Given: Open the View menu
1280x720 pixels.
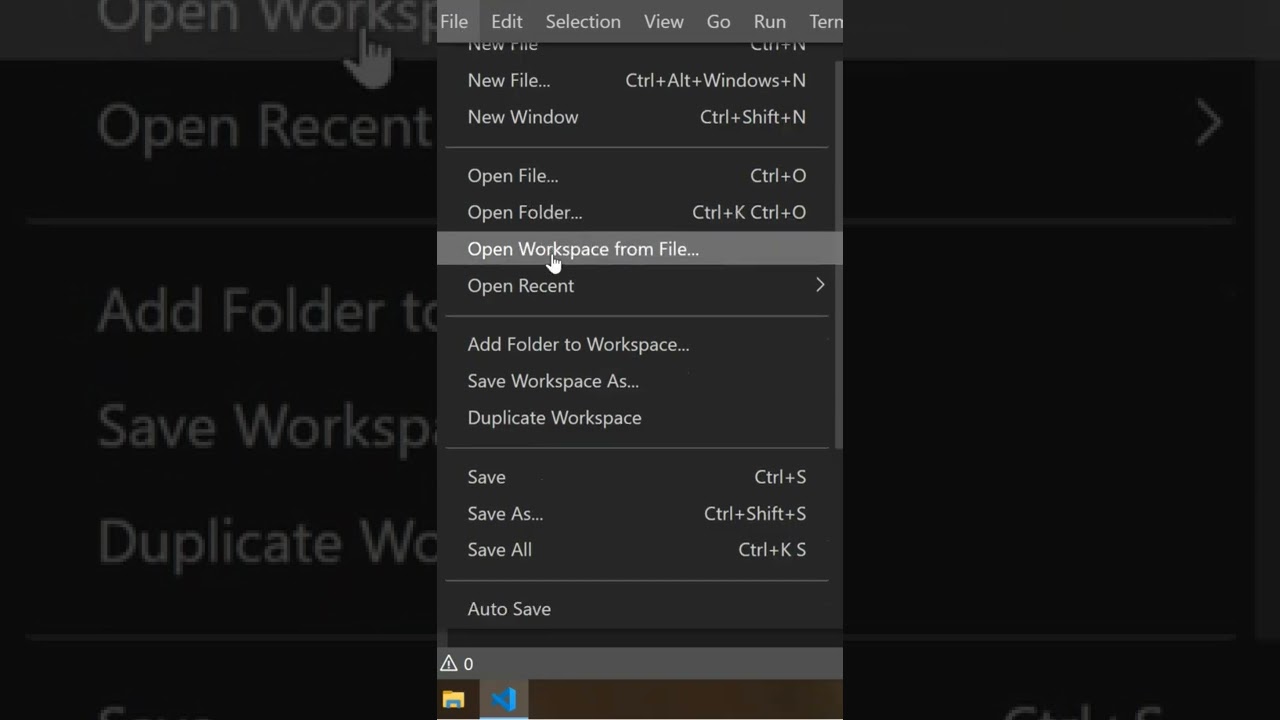Looking at the screenshot, I should pyautogui.click(x=664, y=21).
